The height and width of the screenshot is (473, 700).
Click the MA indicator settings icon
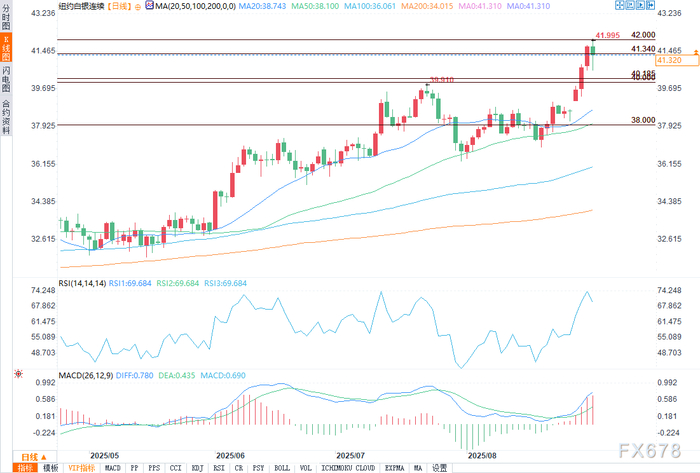[150, 5]
